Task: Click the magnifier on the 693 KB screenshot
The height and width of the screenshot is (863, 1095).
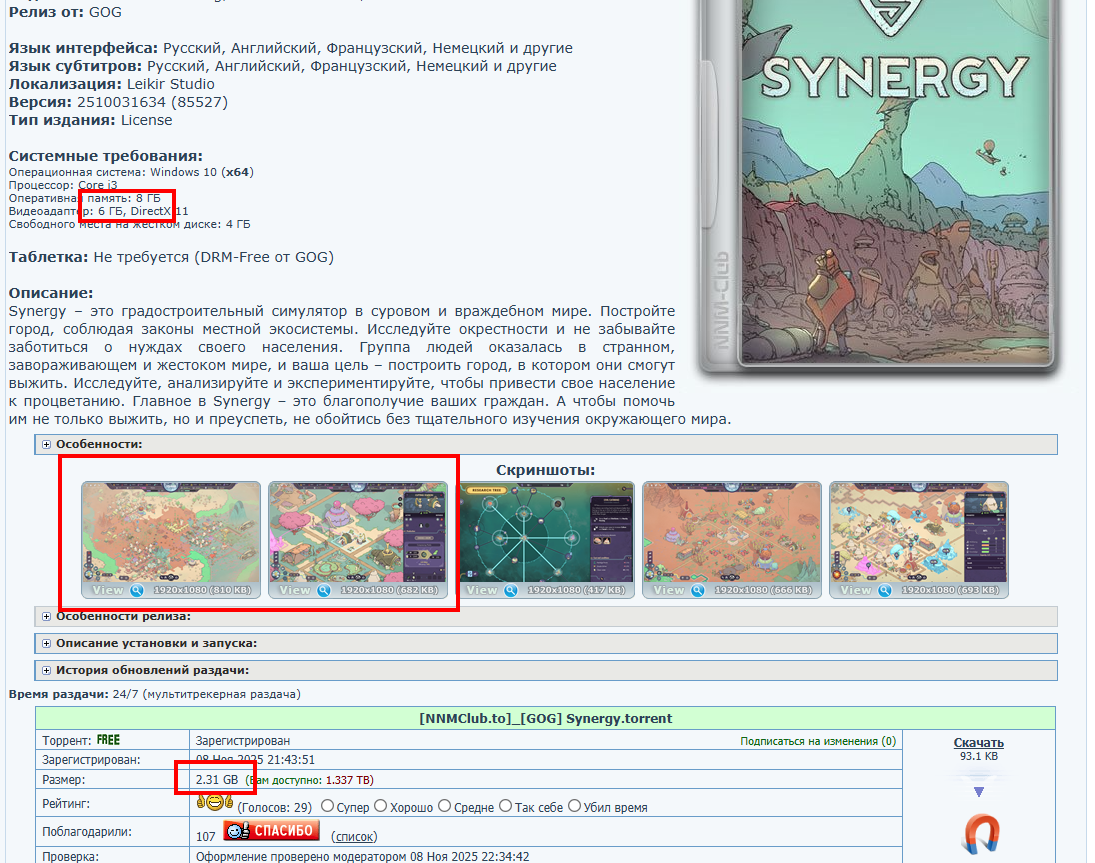Action: click(x=885, y=590)
